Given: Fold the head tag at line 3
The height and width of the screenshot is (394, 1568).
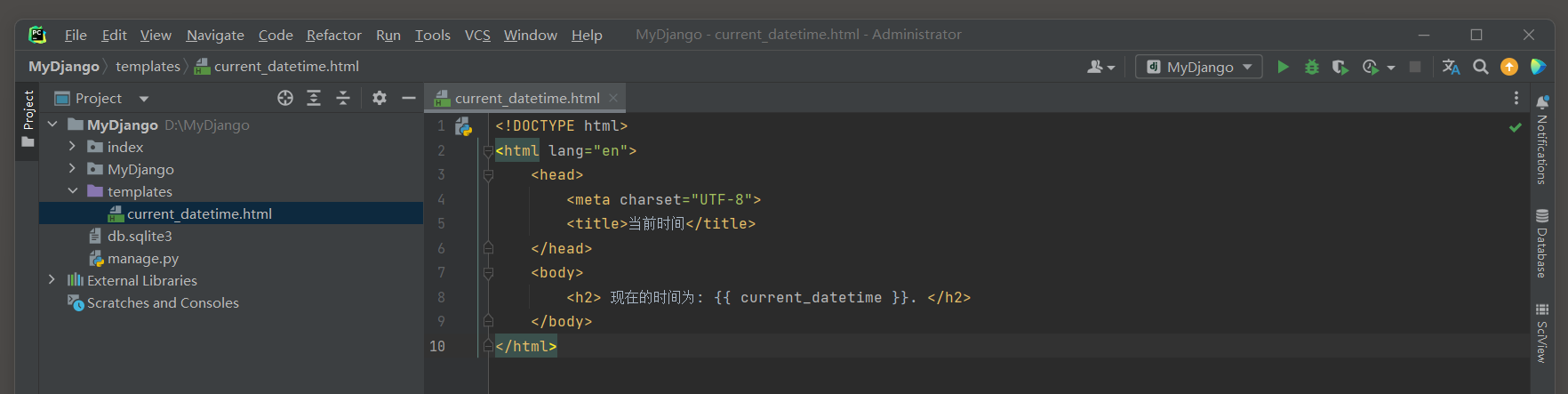Looking at the screenshot, I should coord(488,175).
